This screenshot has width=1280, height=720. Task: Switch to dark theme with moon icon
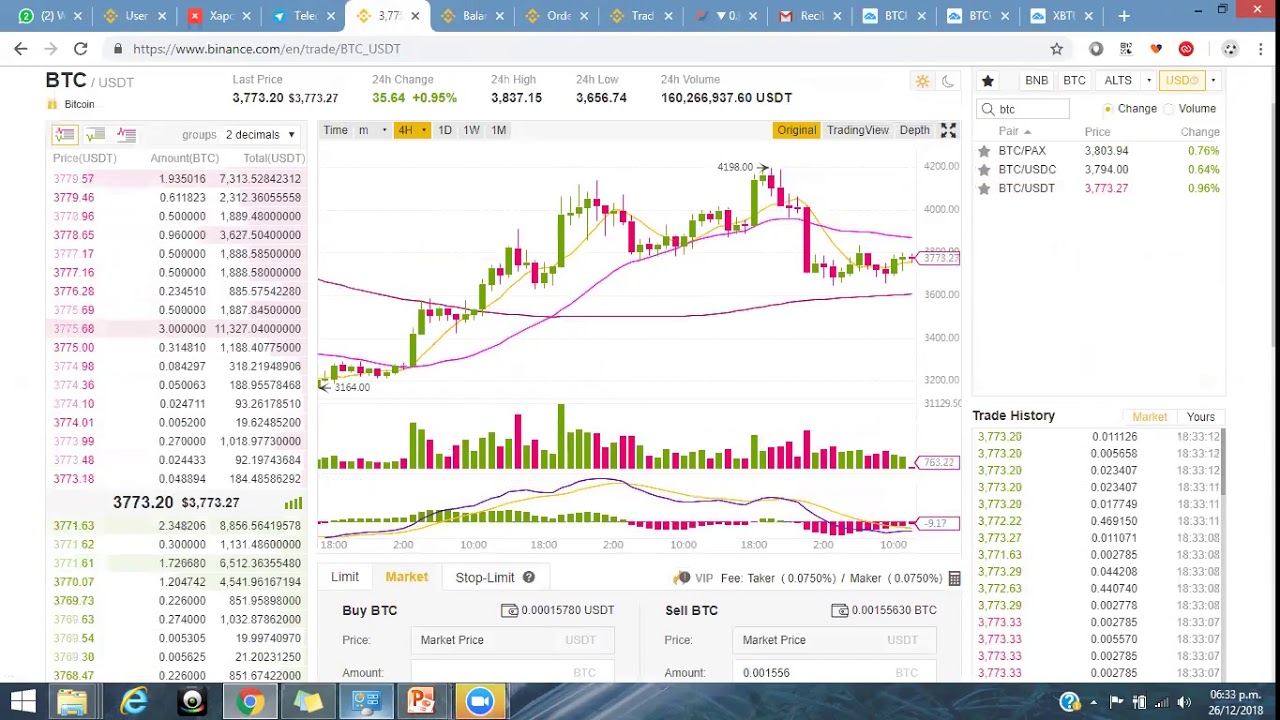click(947, 81)
